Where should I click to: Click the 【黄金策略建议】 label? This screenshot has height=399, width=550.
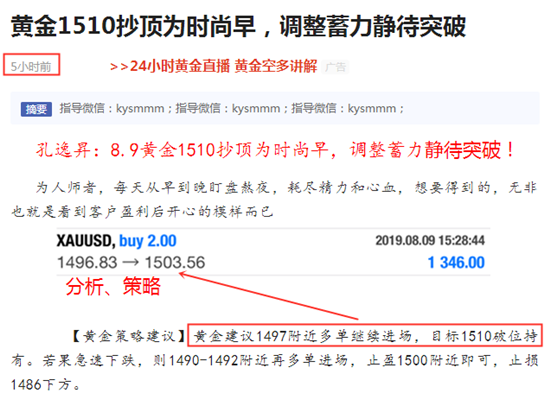128,336
